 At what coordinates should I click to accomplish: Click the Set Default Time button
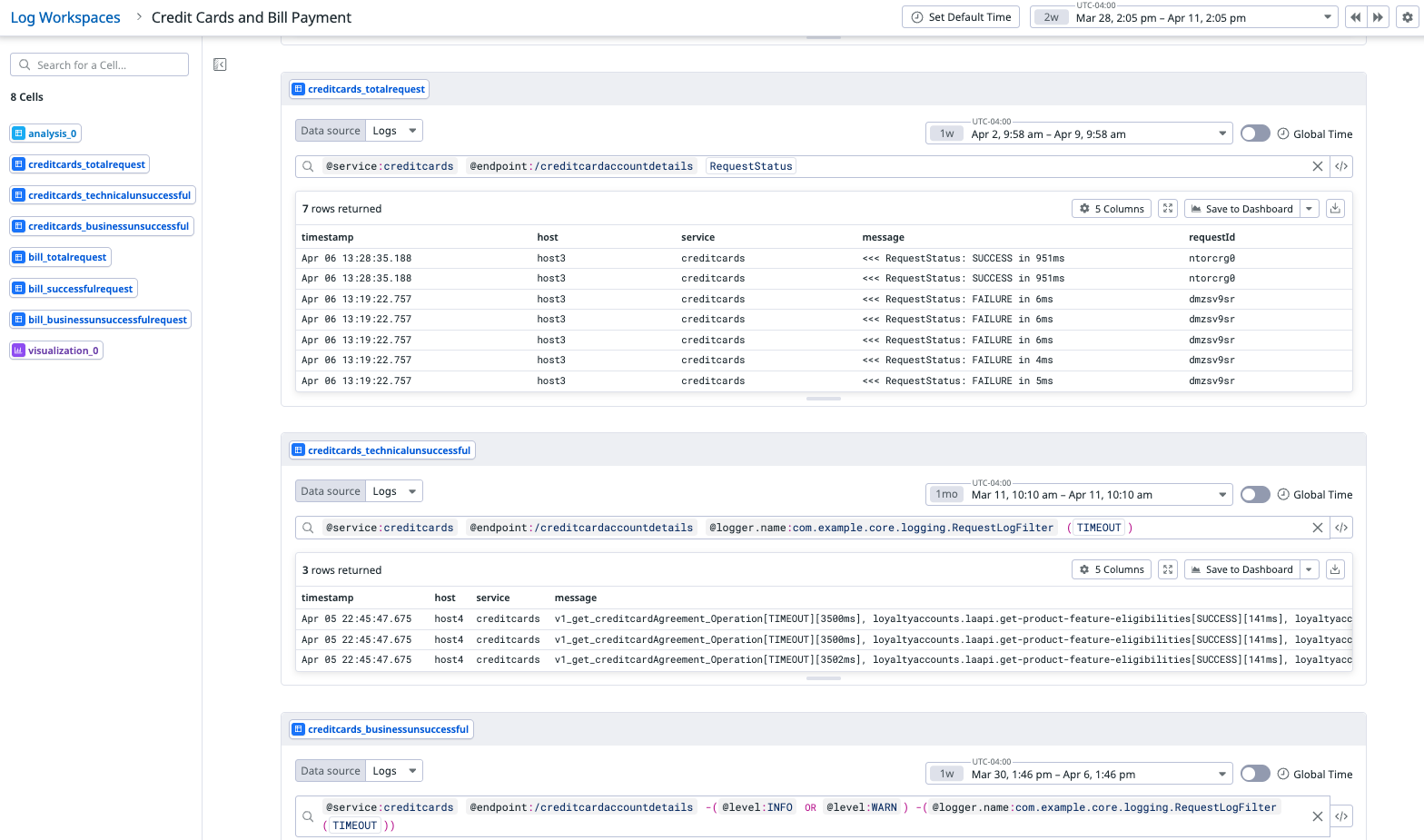click(961, 17)
